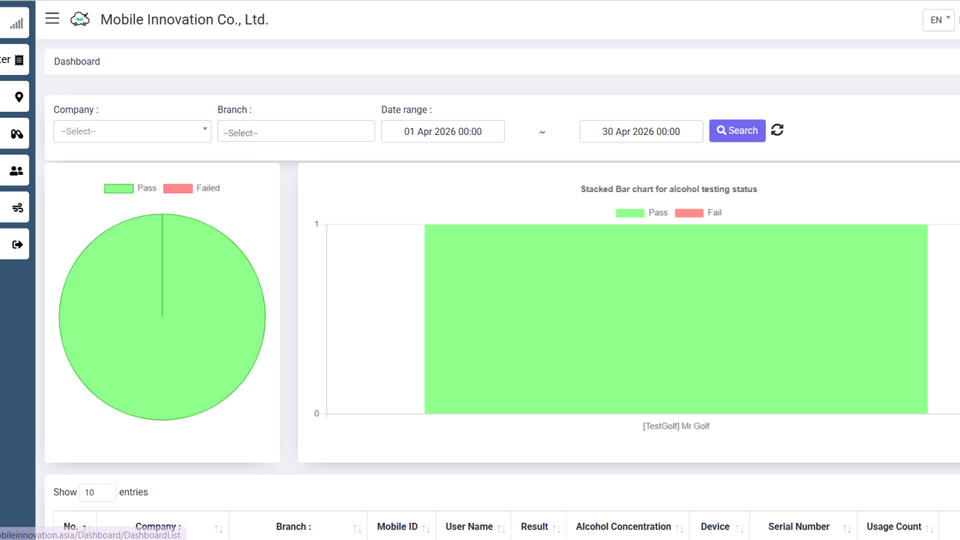Image resolution: width=960 pixels, height=540 pixels.
Task: Open the signal bars sidebar item
Action: coord(16,23)
